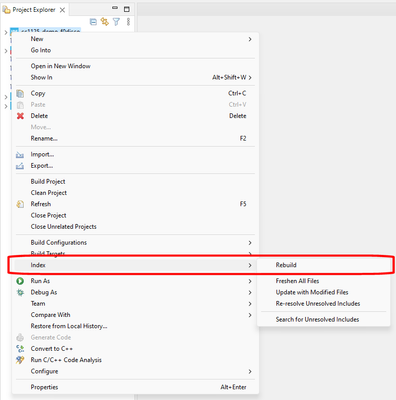Choose Restore from Local History...
The height and width of the screenshot is (400, 396).
(x=69, y=326)
